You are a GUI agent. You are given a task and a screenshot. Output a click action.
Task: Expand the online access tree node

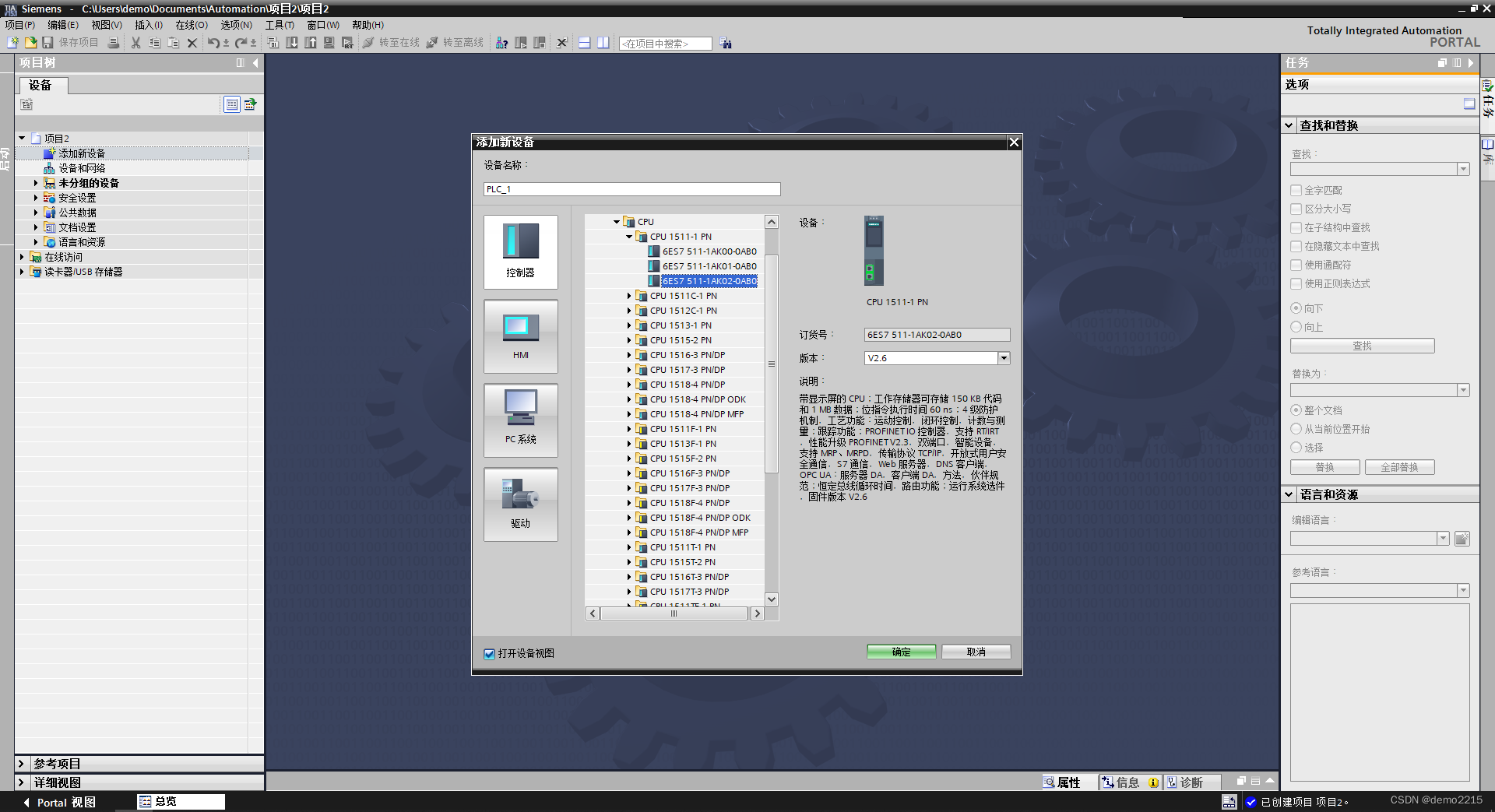tap(22, 257)
